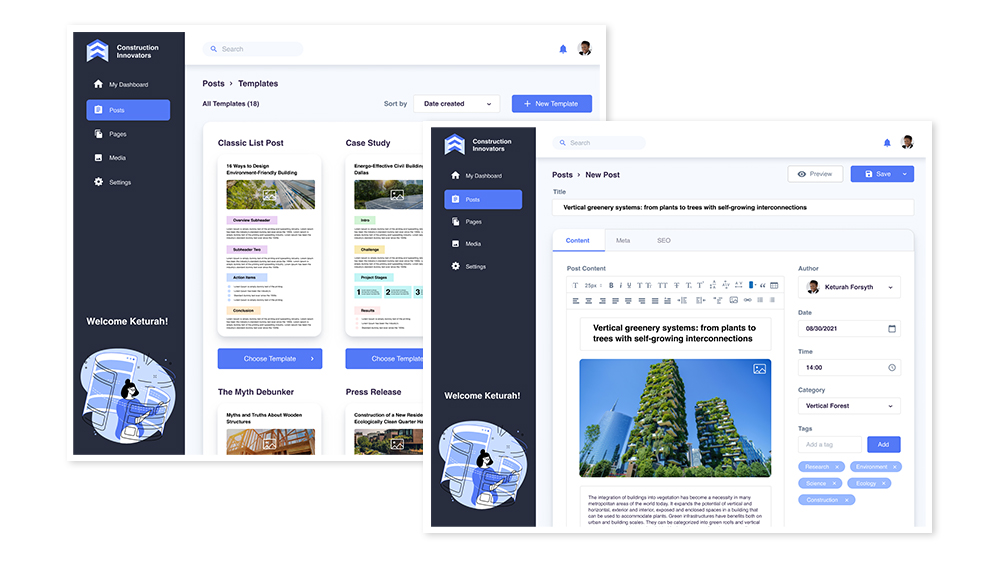Viewport: 1000px width, 563px height.
Task: Switch to the SEO tab
Action: click(x=664, y=241)
